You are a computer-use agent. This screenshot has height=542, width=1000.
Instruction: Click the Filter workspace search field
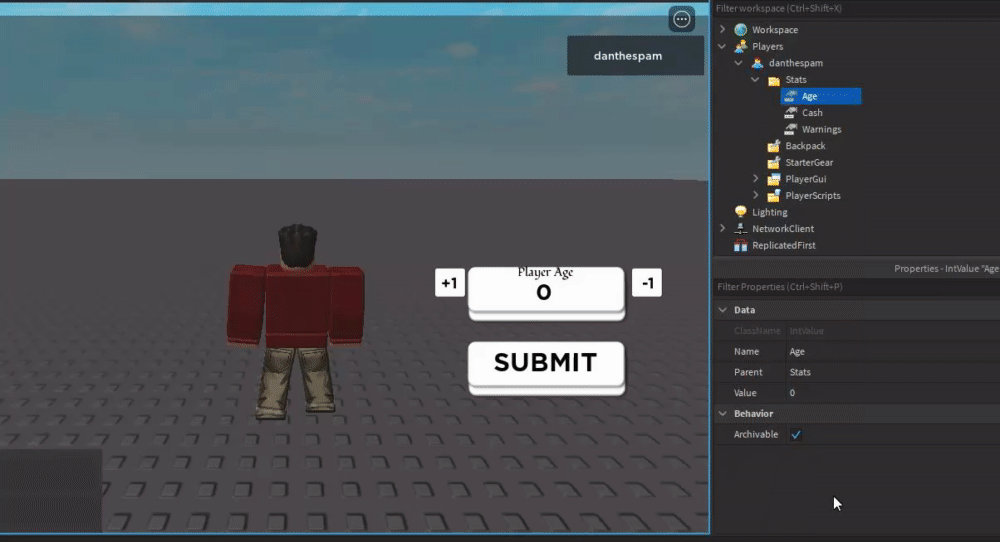coord(856,8)
